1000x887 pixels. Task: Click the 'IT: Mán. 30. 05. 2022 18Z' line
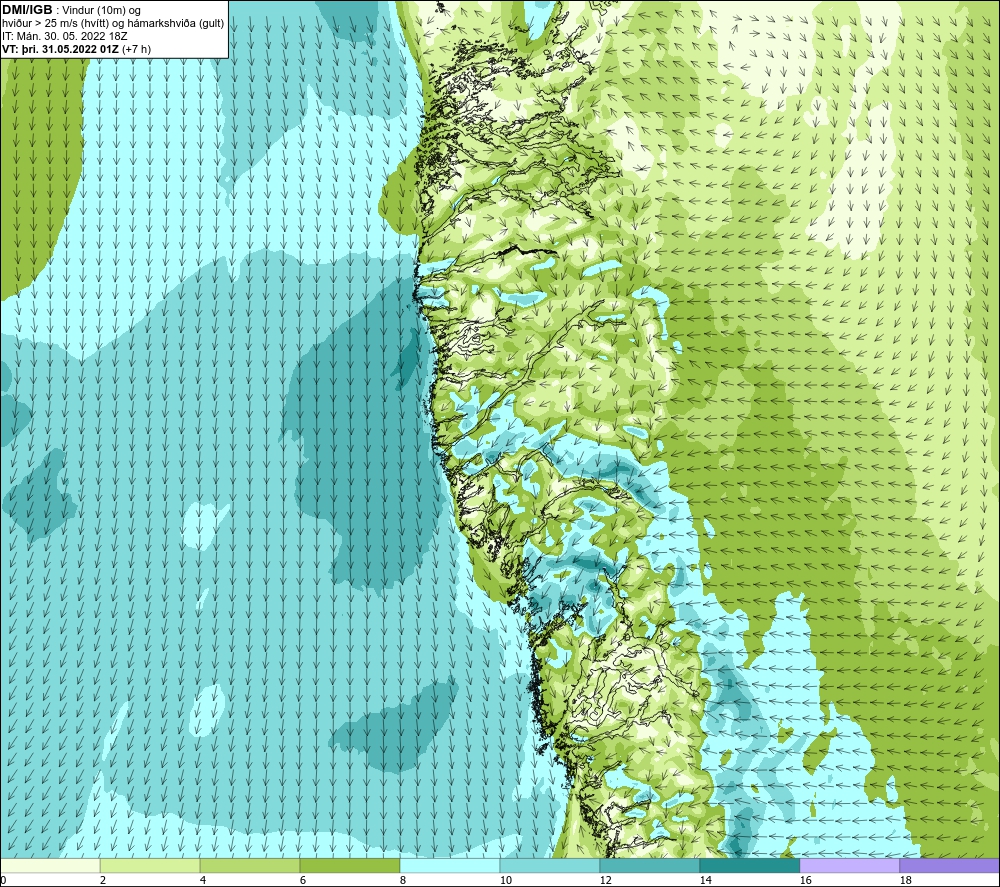pyautogui.click(x=64, y=36)
